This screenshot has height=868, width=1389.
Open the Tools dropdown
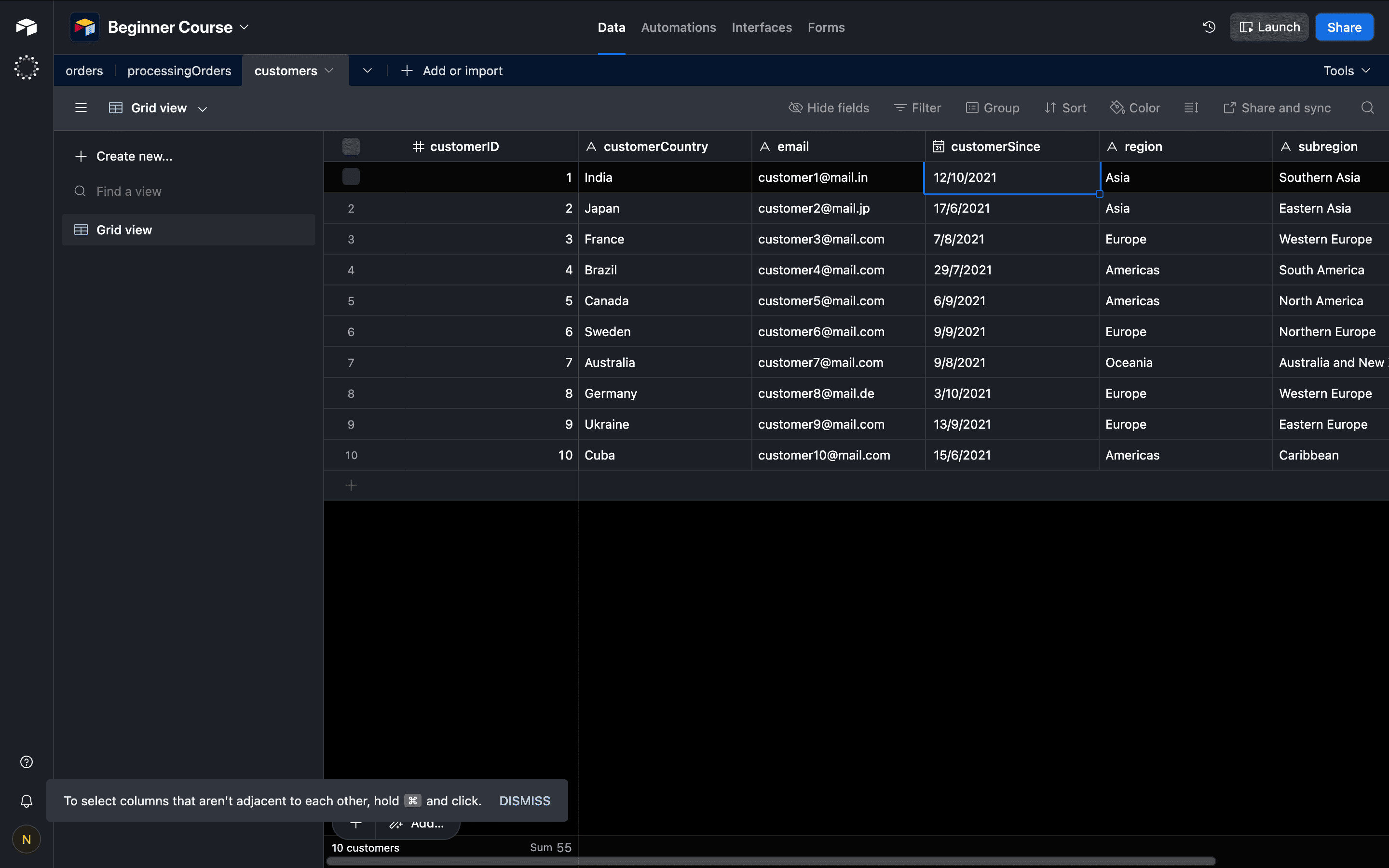point(1347,70)
